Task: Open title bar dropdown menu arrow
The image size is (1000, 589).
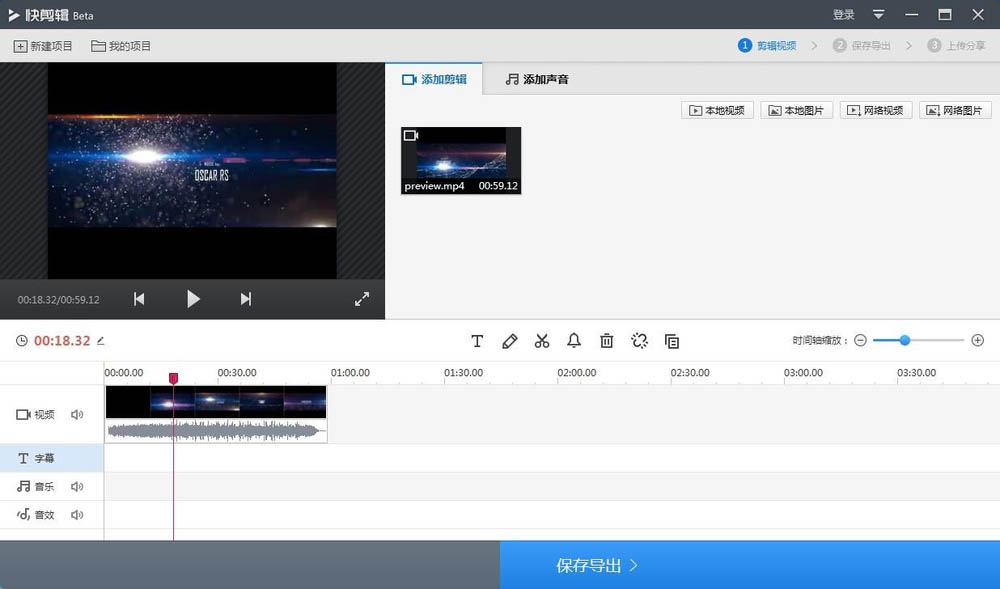Action: (x=878, y=14)
